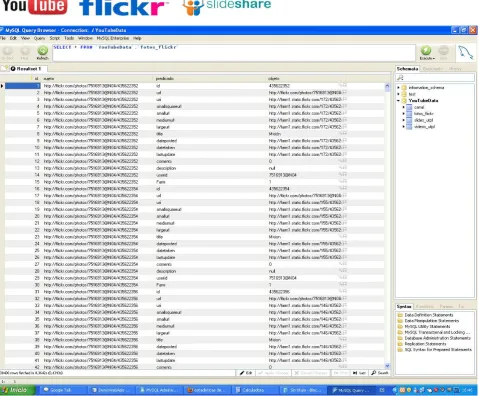This screenshot has width=479, height=396.
Task: Click the canal table icon
Action: coord(409,107)
